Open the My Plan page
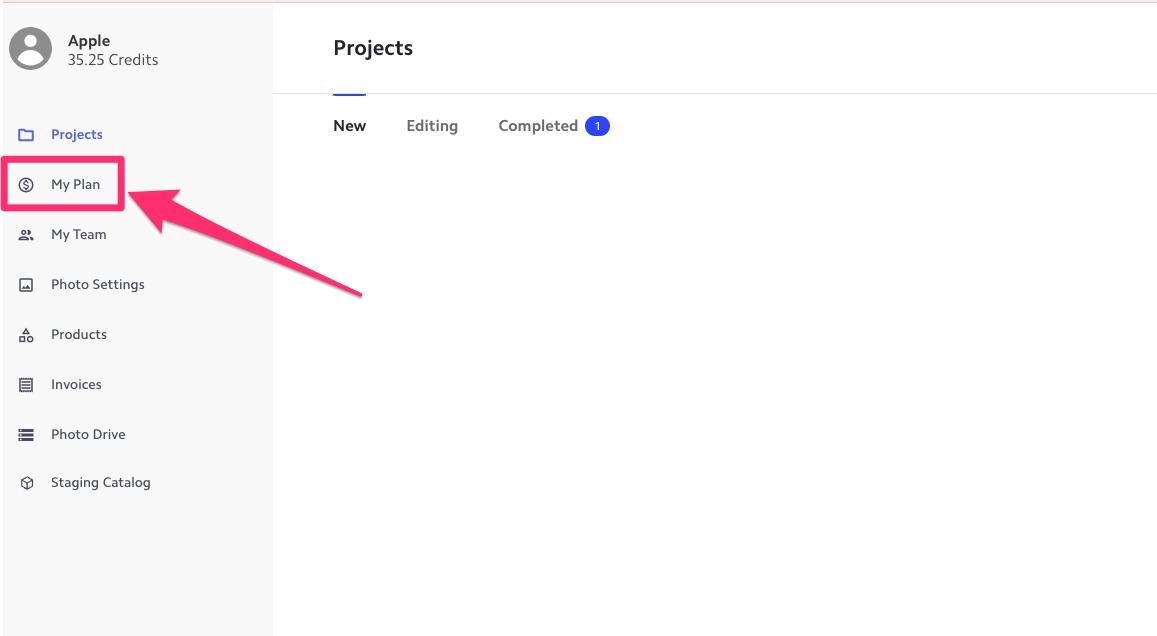The height and width of the screenshot is (636, 1157). [x=75, y=184]
